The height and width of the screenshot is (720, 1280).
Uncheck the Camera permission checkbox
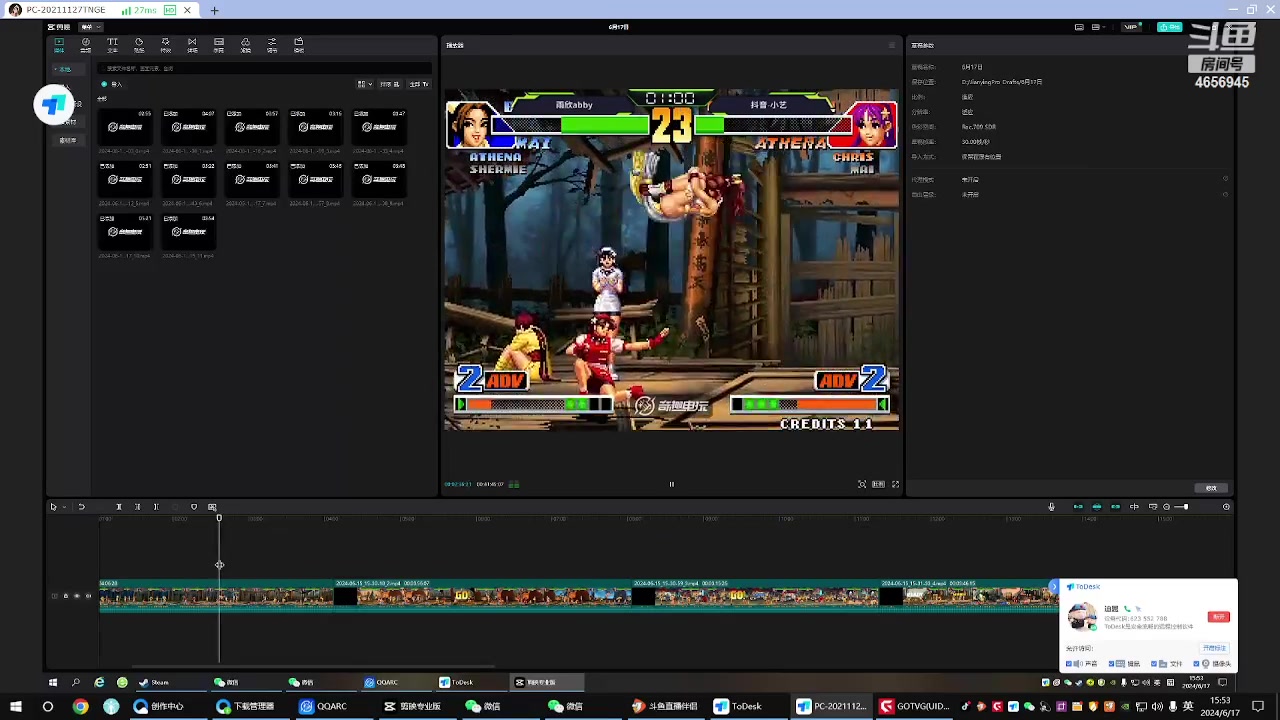point(1197,664)
